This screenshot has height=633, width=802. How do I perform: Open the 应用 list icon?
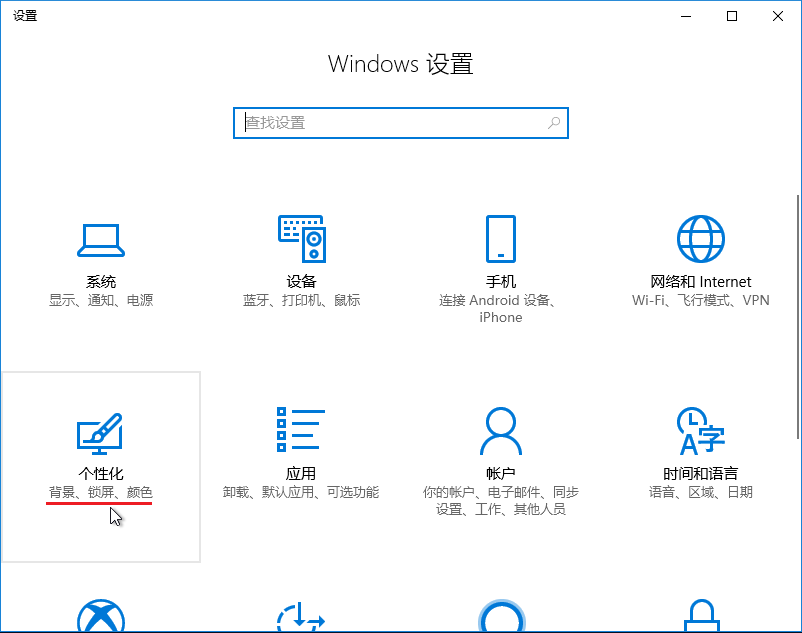(x=301, y=429)
